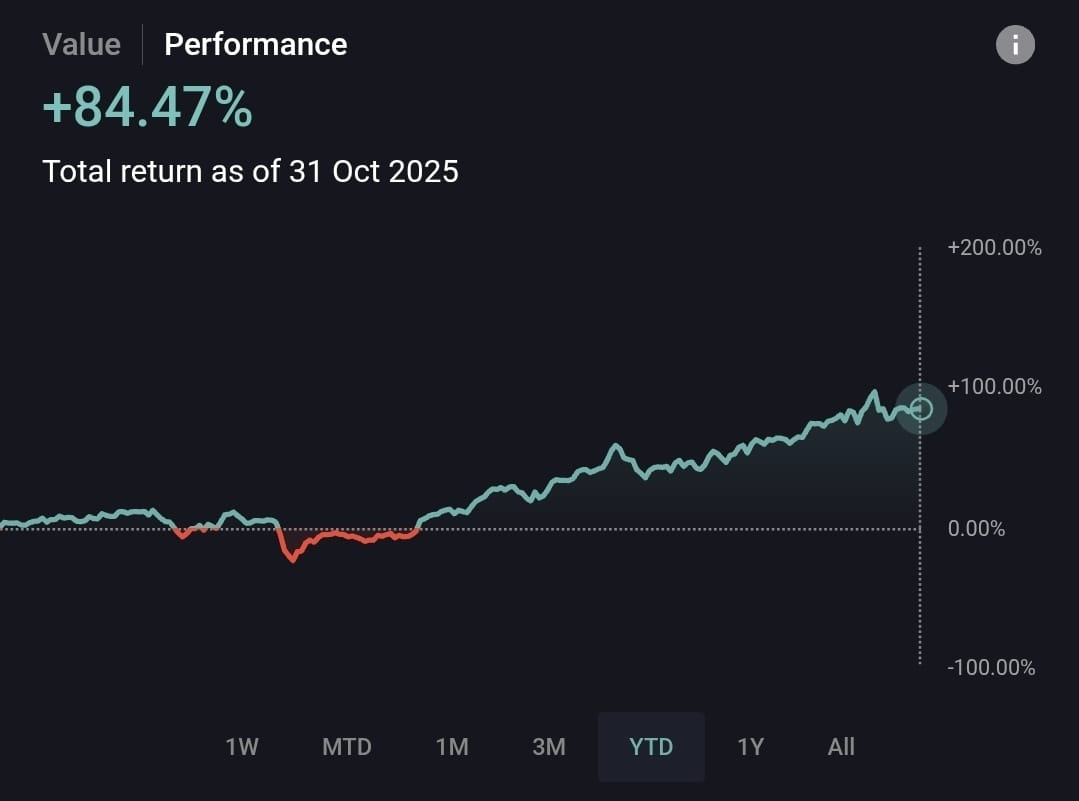Tap the Total return as of date text
Viewport: 1079px width, 801px height.
(250, 171)
